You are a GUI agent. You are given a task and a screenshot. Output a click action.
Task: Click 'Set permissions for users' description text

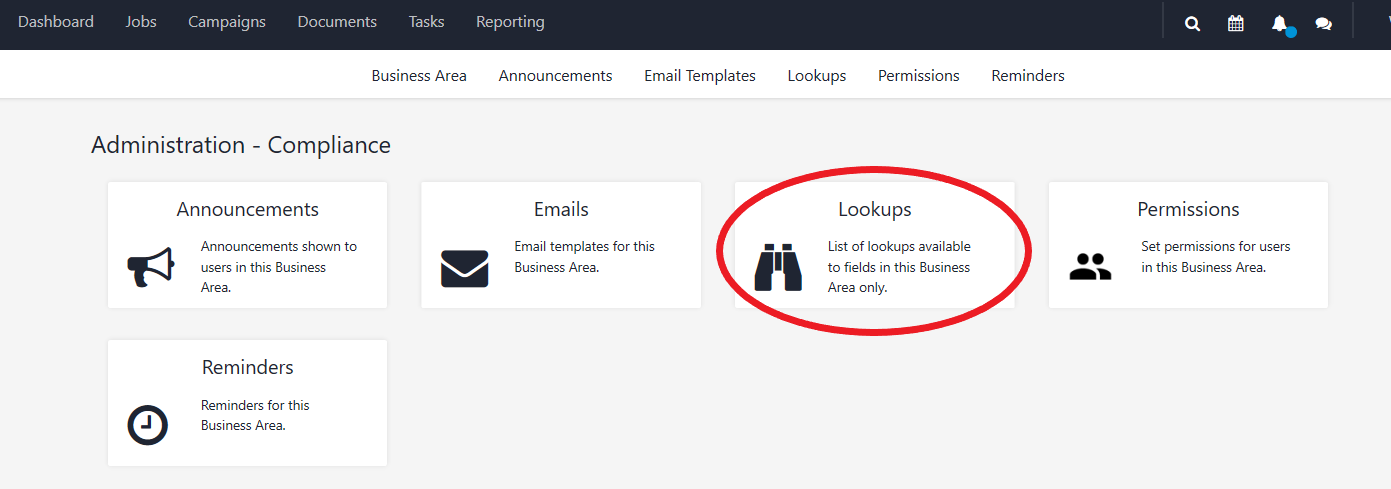tap(1216, 257)
